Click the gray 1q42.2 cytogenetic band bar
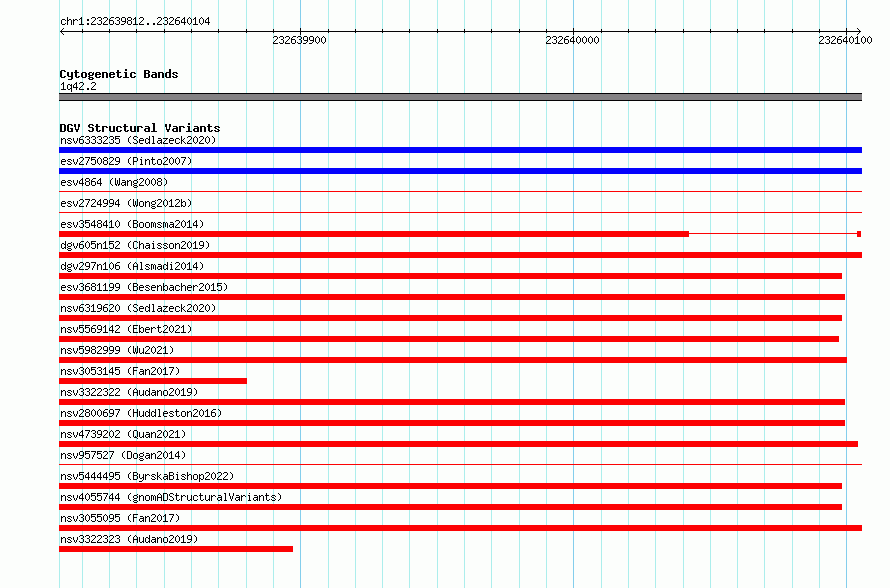Viewport: 890px width, 588px height. click(x=460, y=97)
